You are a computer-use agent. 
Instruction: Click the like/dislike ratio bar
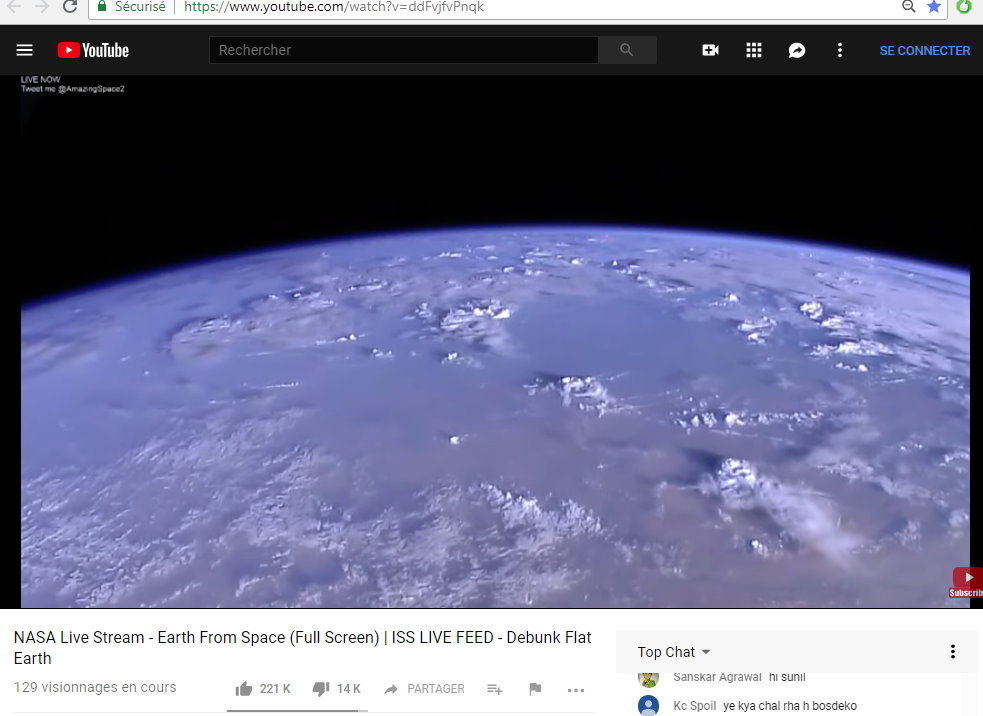(297, 711)
